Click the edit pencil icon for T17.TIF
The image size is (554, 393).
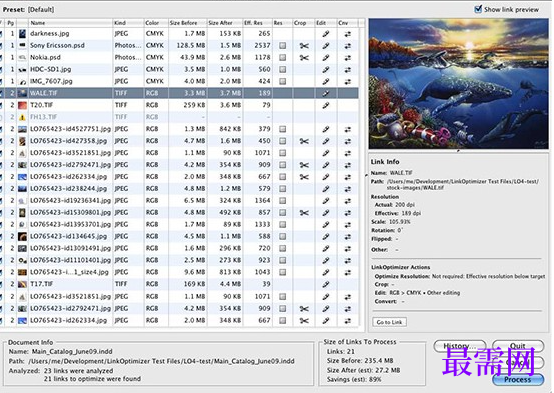tap(326, 284)
